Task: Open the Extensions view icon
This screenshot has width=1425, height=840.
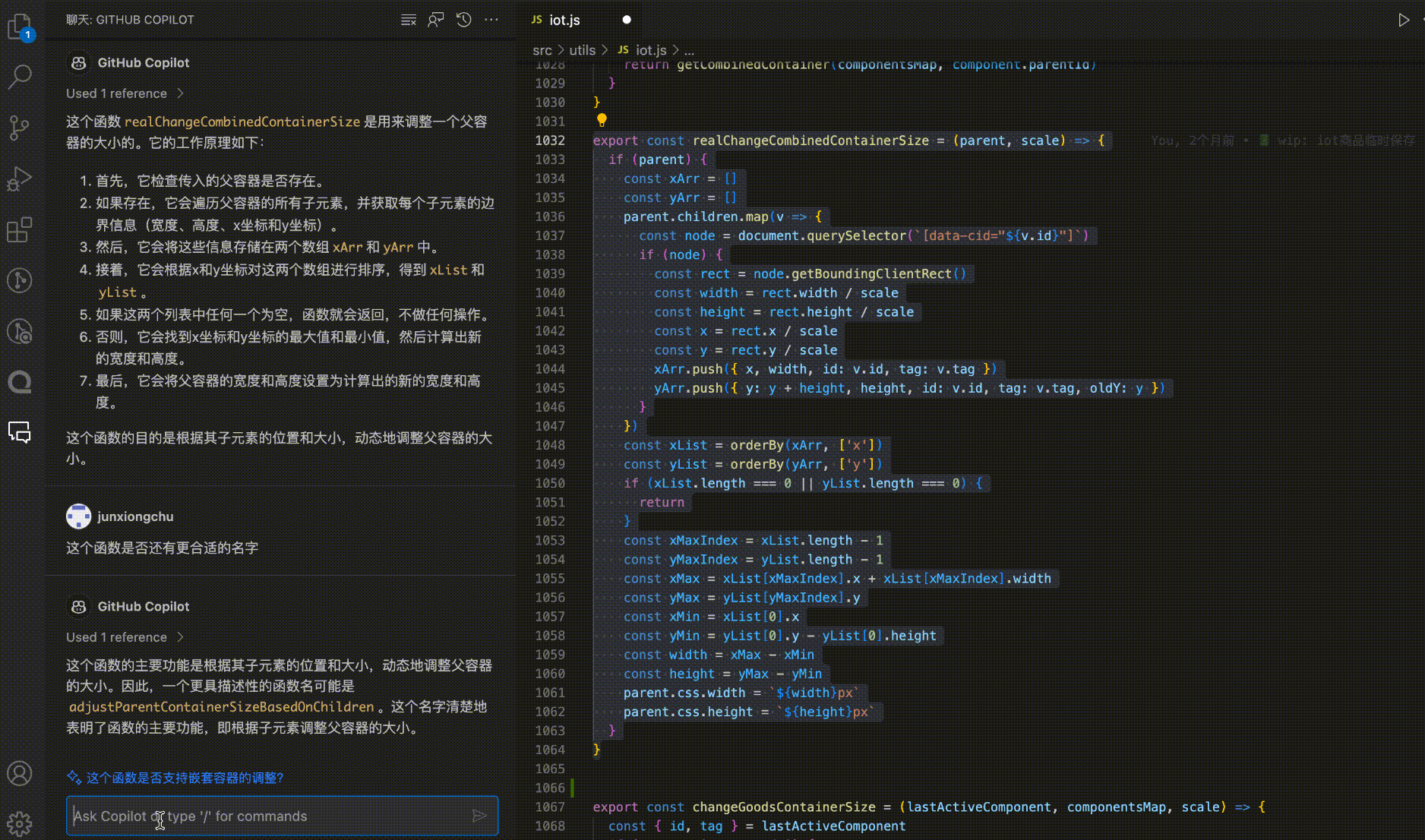Action: click(x=20, y=229)
